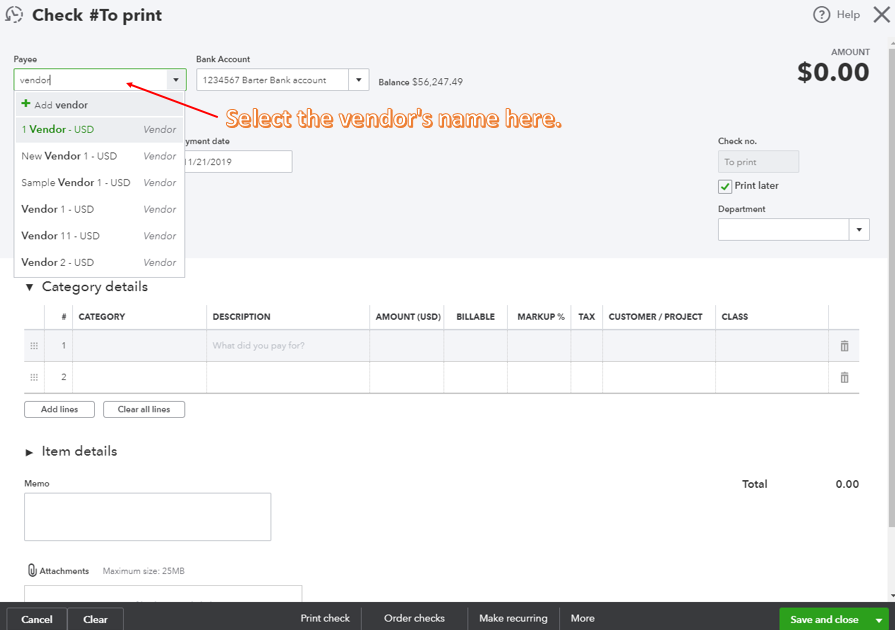This screenshot has width=895, height=630.
Task: Click Print check in footer
Action: click(x=325, y=619)
